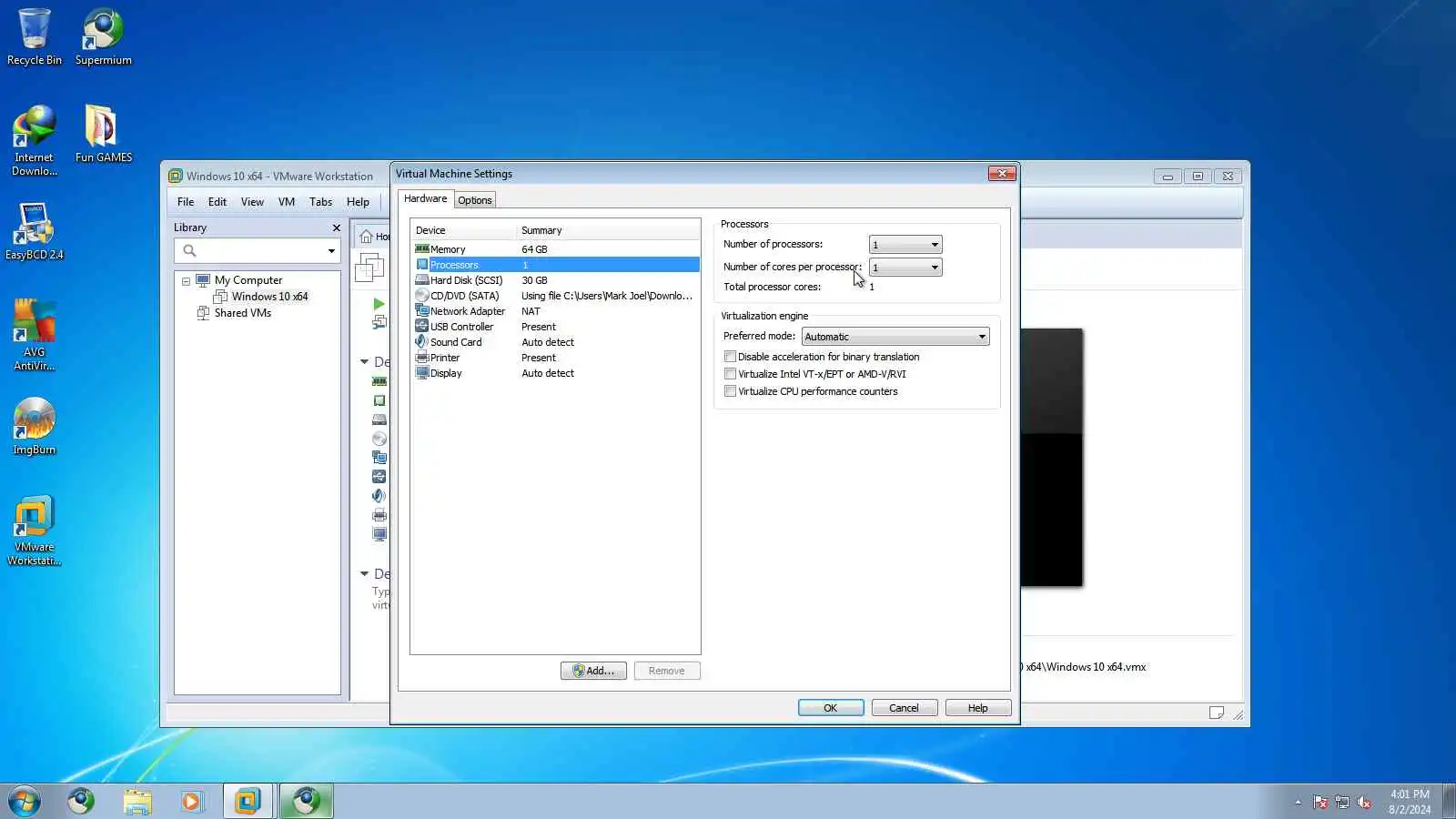Launch the ImgBurn desktop shortcut

[x=35, y=426]
